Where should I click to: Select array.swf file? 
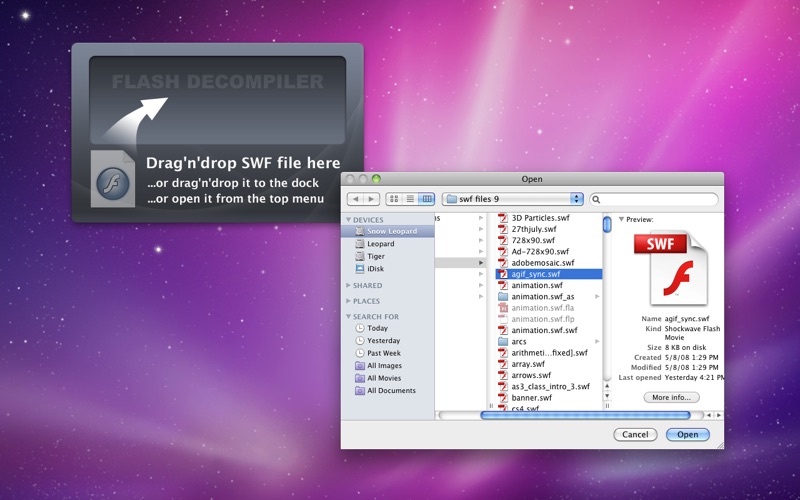[x=549, y=364]
